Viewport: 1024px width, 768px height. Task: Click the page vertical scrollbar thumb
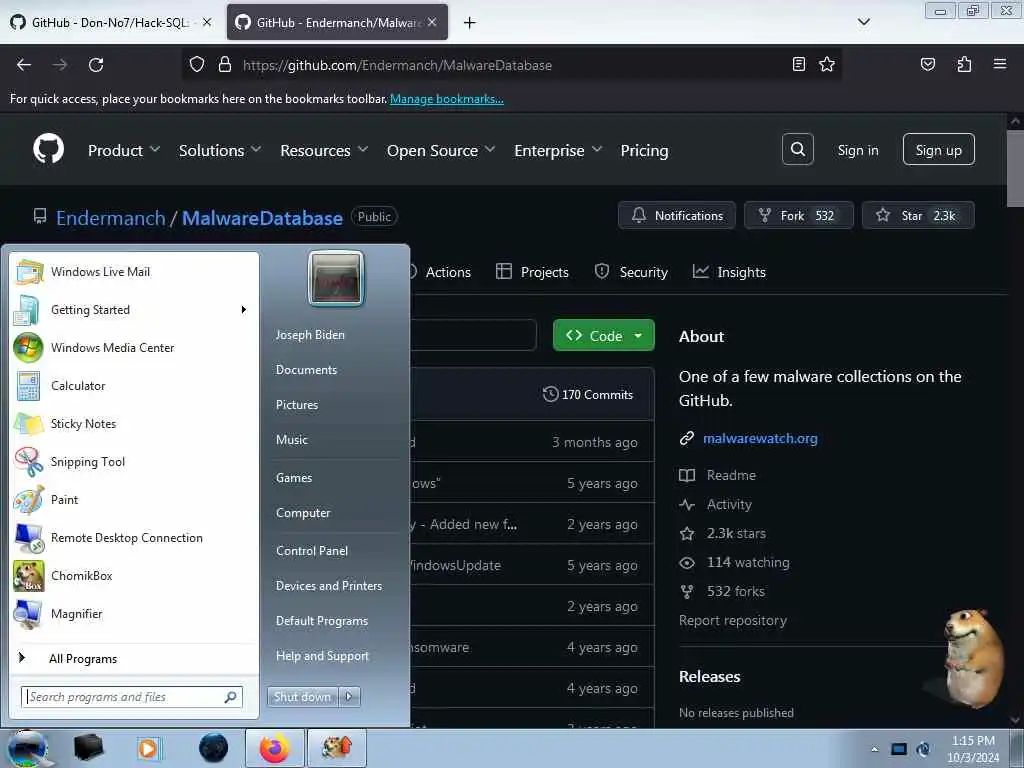point(1015,168)
